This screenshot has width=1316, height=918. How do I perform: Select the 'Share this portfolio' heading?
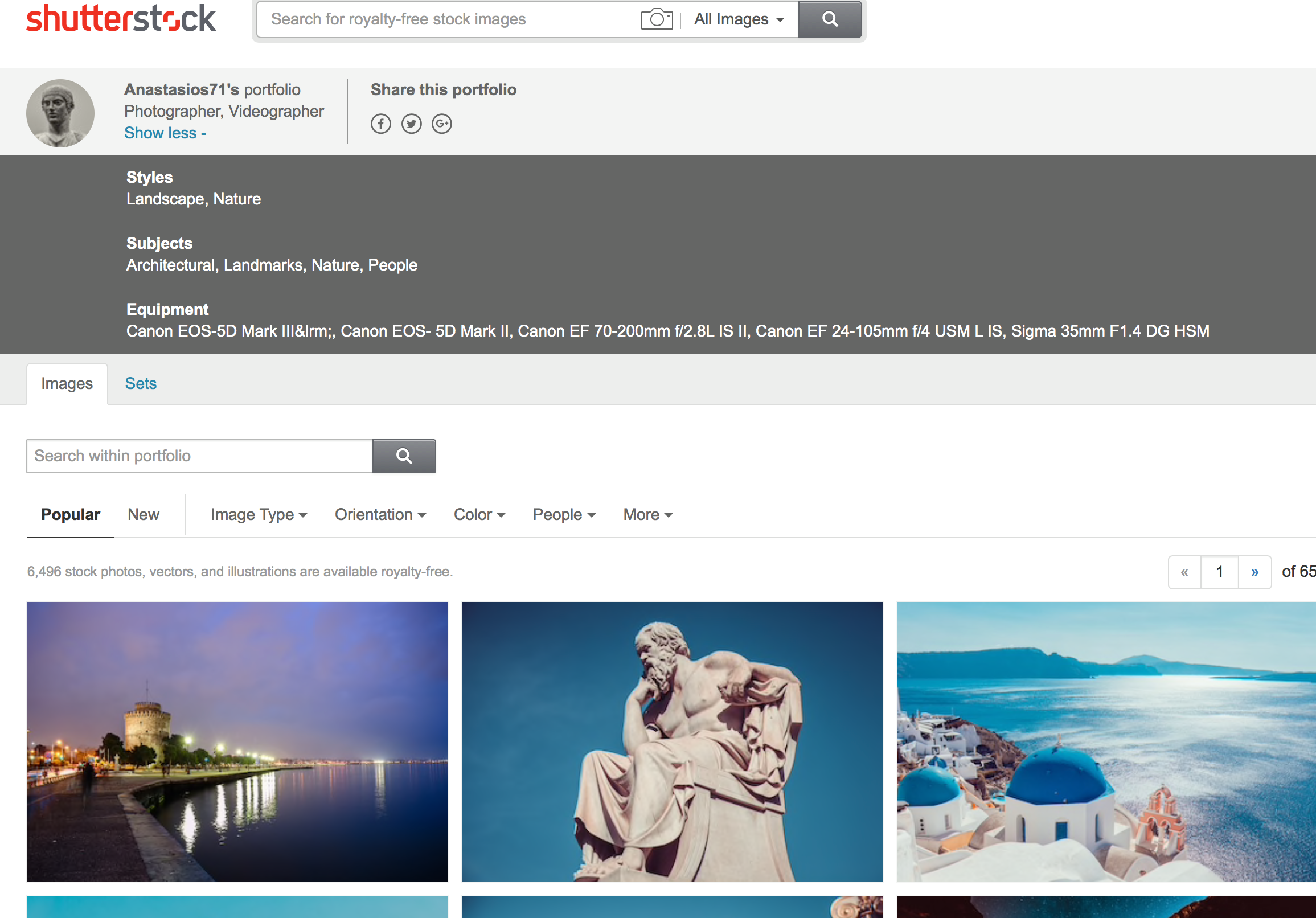tap(444, 89)
